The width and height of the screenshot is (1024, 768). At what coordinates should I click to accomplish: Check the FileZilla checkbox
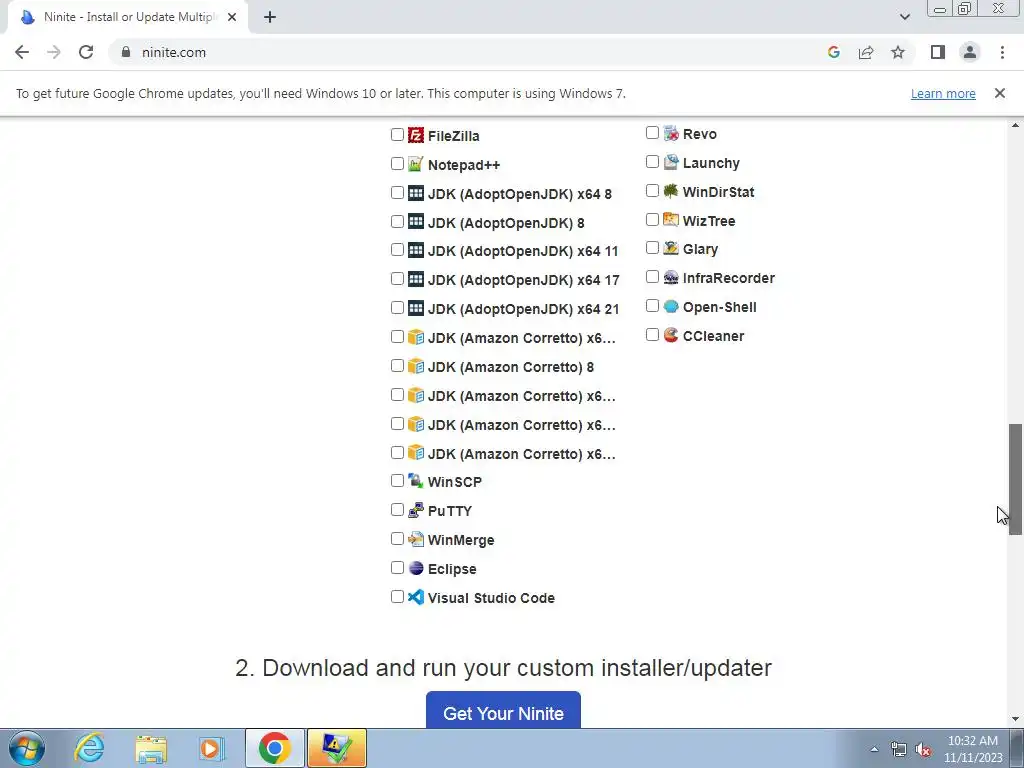pyautogui.click(x=397, y=135)
